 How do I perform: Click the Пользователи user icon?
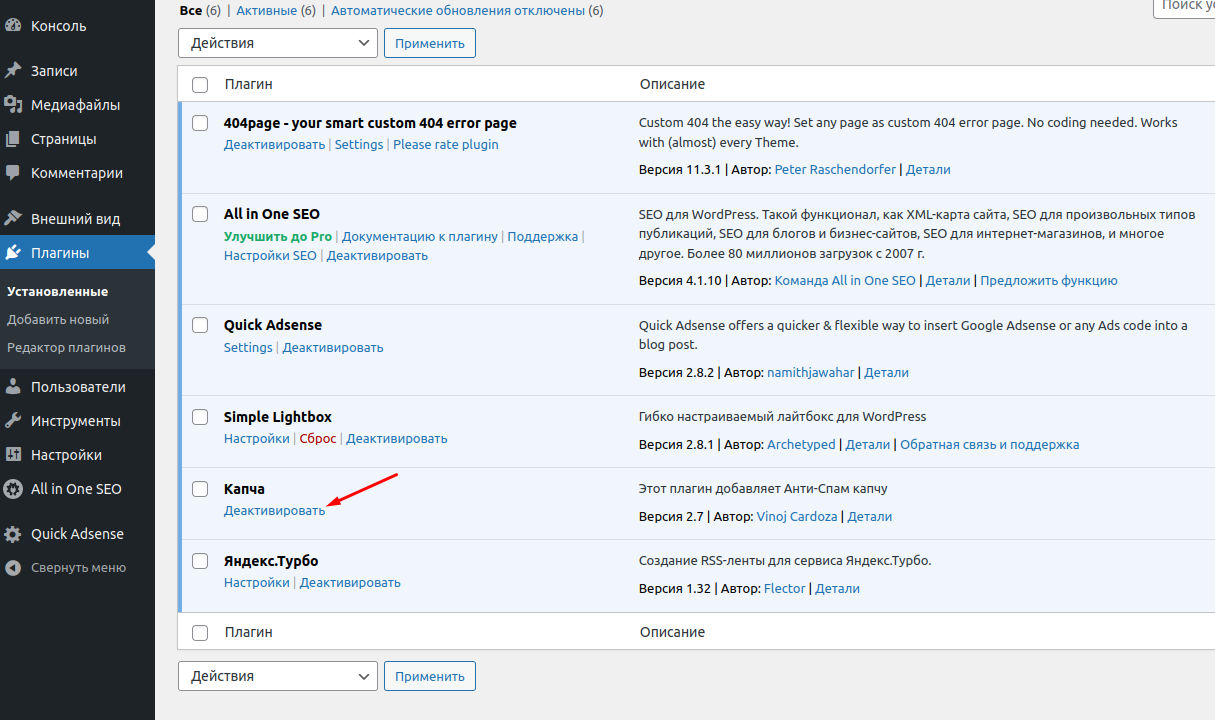point(13,387)
